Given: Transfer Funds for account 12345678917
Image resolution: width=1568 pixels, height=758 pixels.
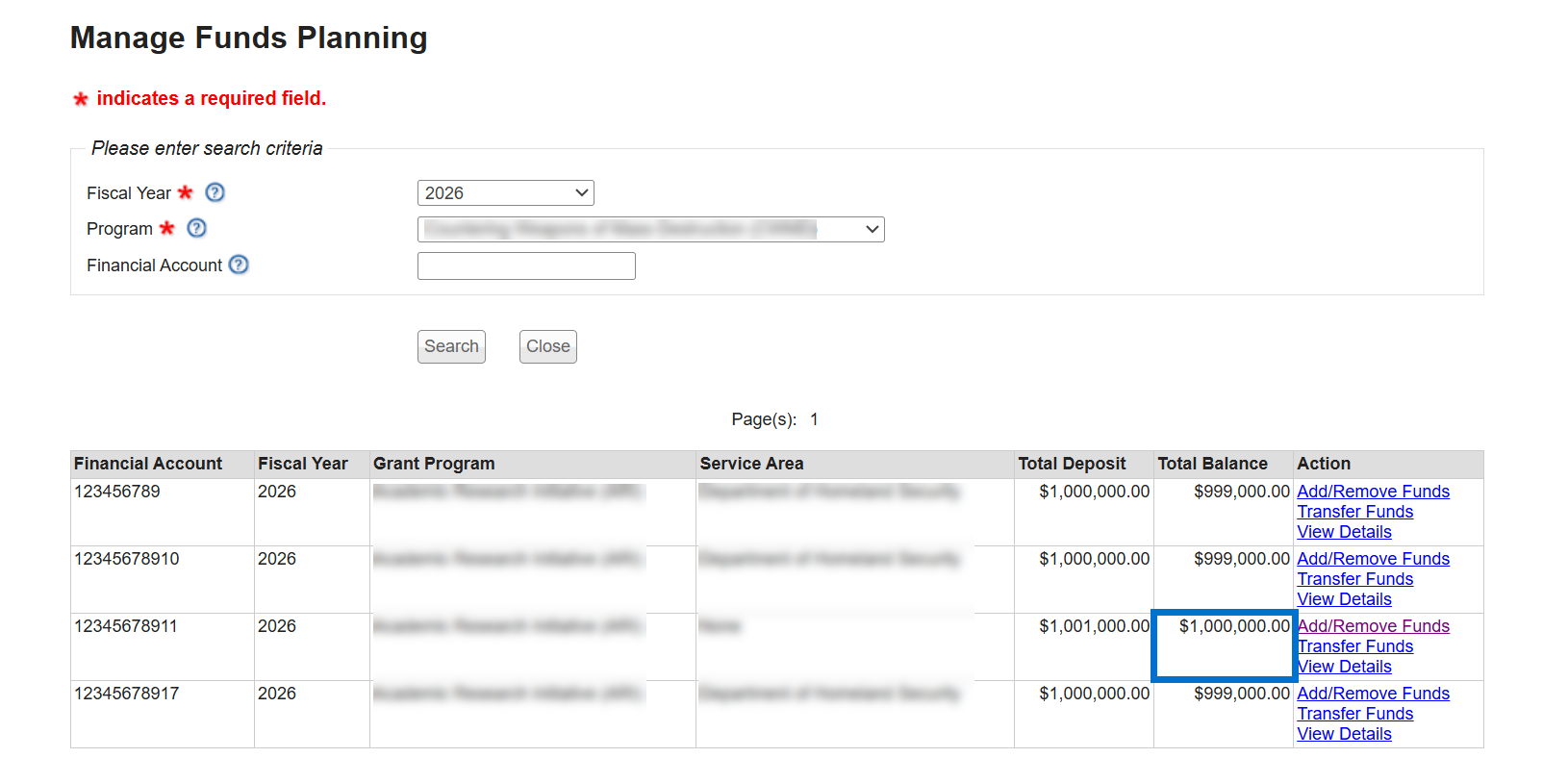Looking at the screenshot, I should tap(1354, 714).
